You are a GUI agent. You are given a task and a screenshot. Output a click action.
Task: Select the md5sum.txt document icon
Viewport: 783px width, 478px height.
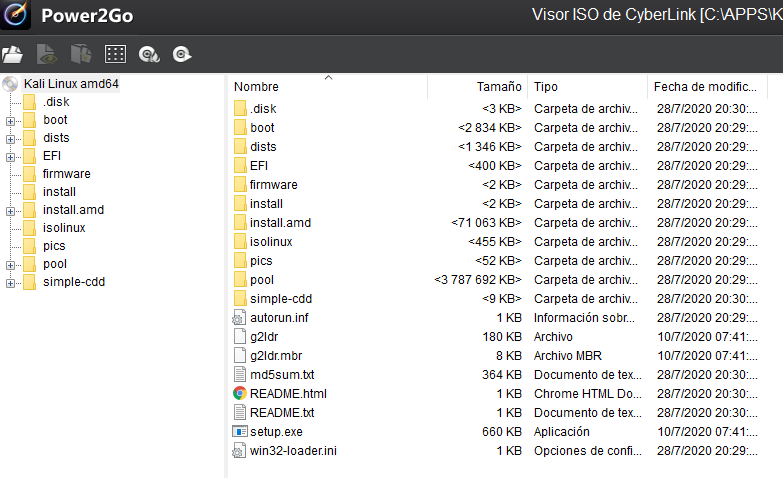click(240, 375)
